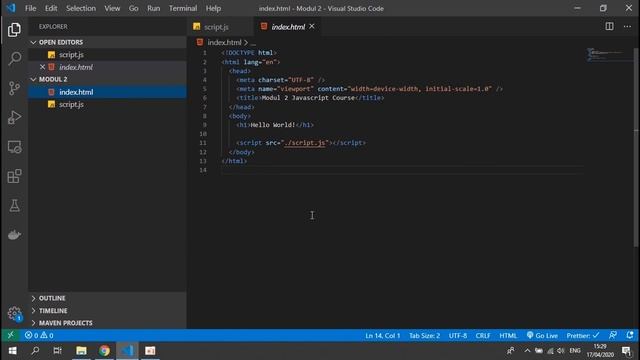Click the VS Code logo in title bar
Screen dimensions: 640x360
tap(11, 8)
